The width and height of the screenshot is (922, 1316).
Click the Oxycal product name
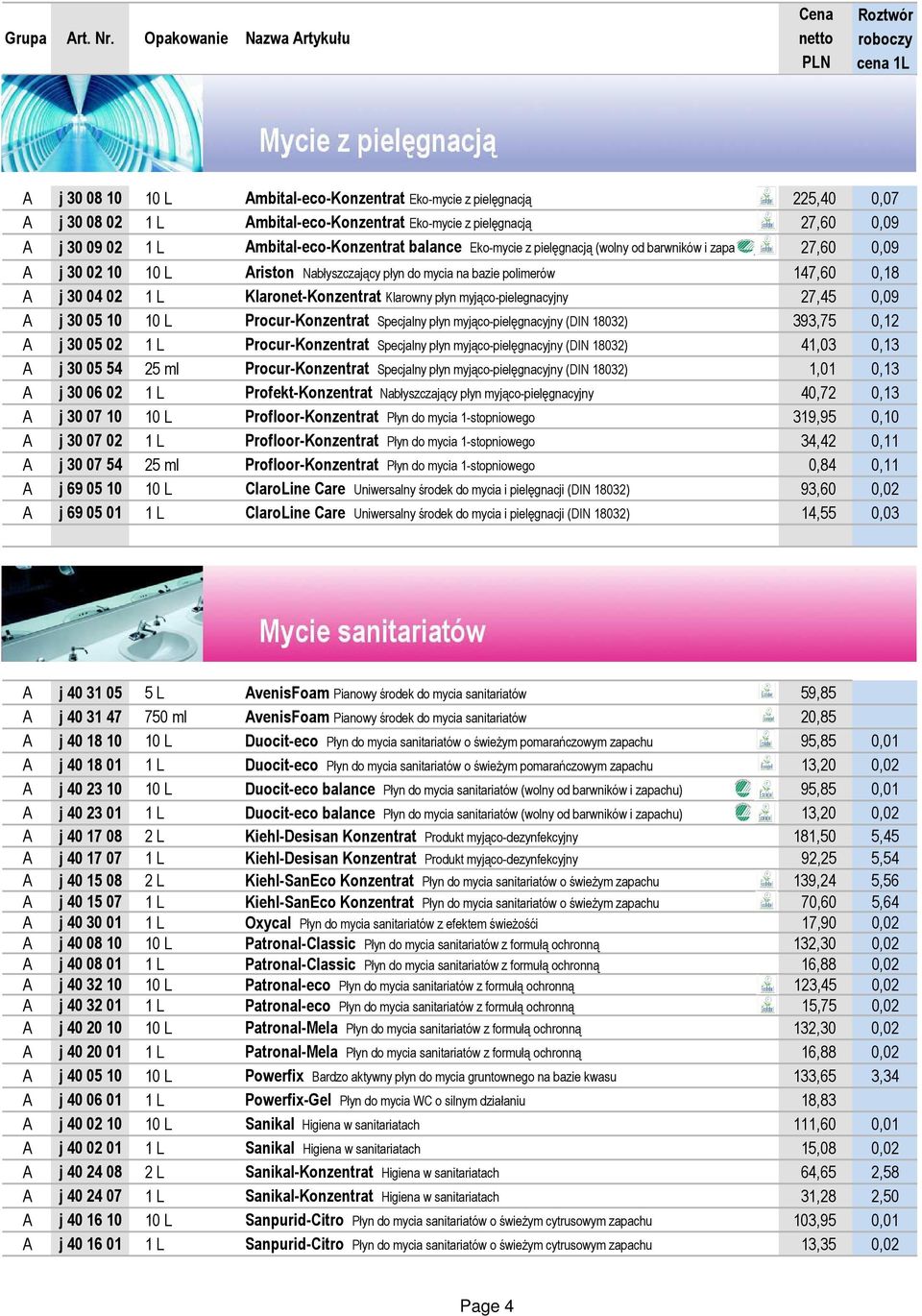(x=268, y=923)
